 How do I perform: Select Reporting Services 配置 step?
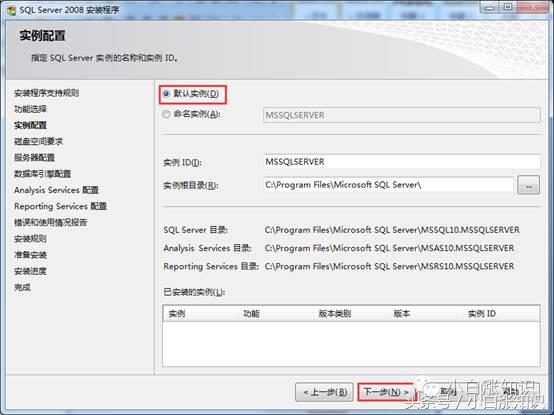[x=60, y=206]
